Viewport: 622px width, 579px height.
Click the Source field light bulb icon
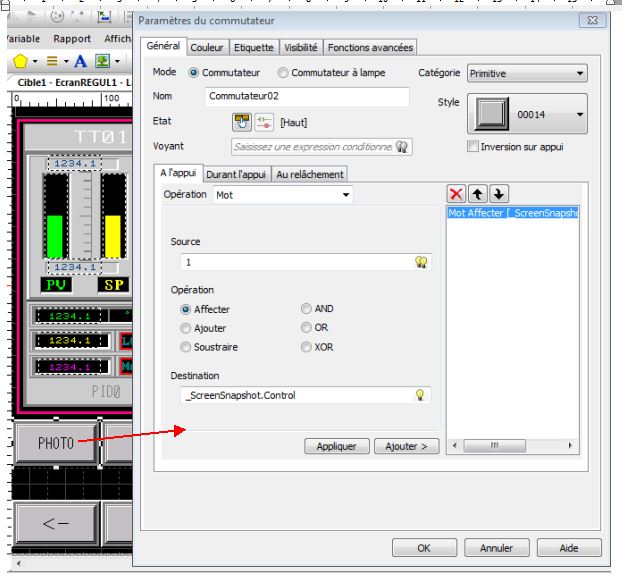click(x=421, y=262)
